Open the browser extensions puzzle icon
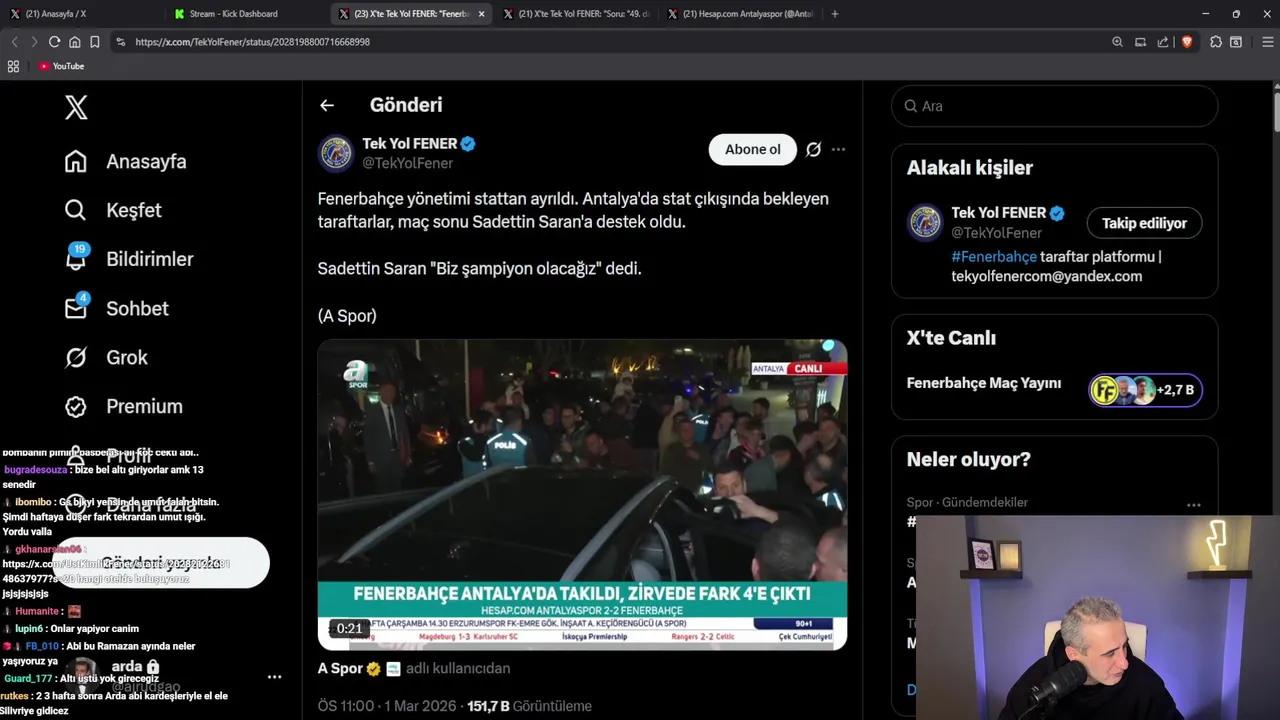 click(x=1216, y=42)
